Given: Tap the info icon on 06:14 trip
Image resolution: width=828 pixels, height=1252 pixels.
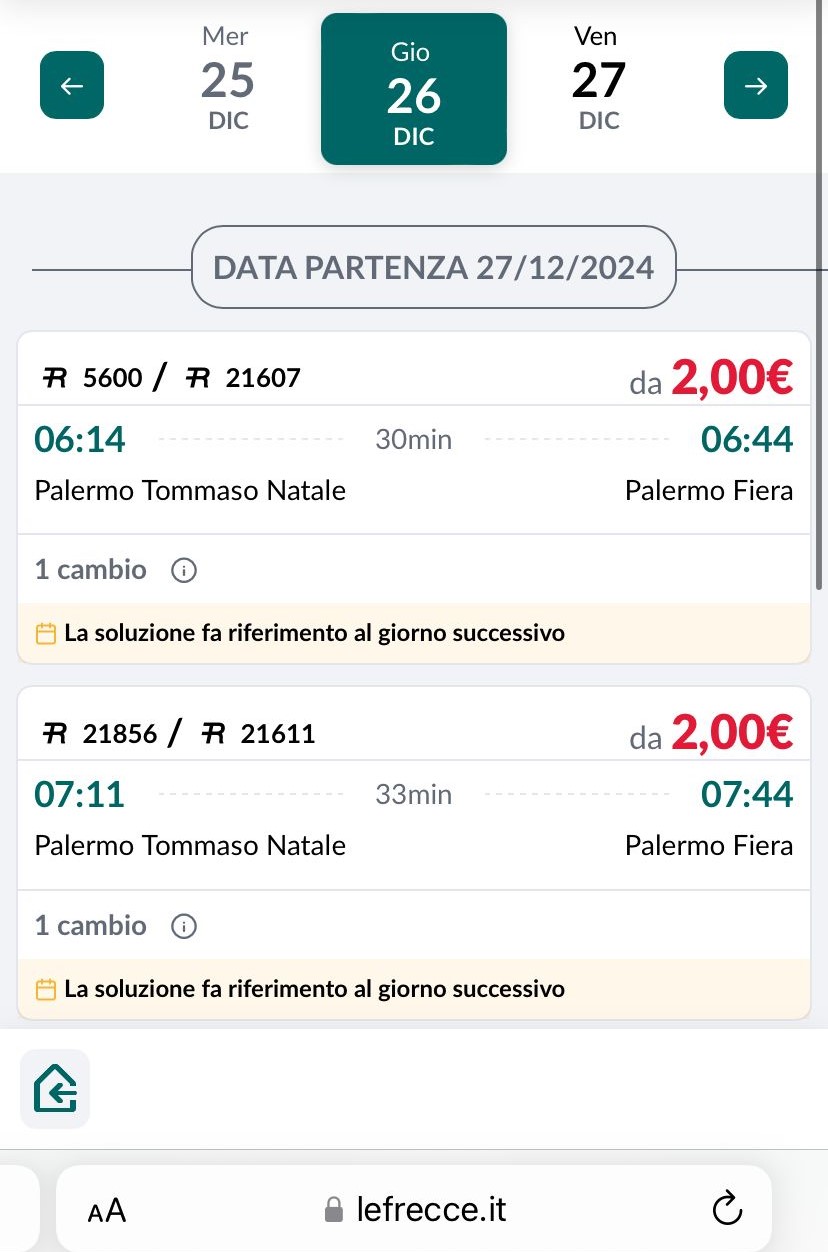Looking at the screenshot, I should [184, 570].
